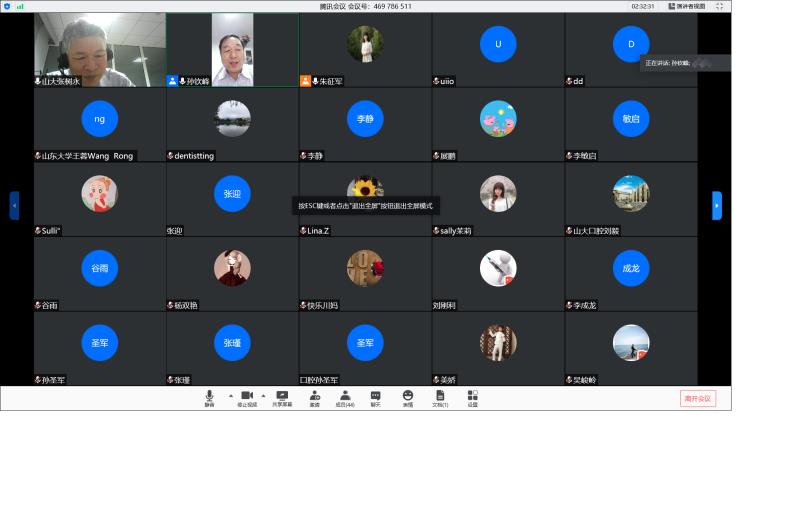Viewport: 800px width, 525px height.
Task: Click the red leave meeting button
Action: [x=698, y=398]
